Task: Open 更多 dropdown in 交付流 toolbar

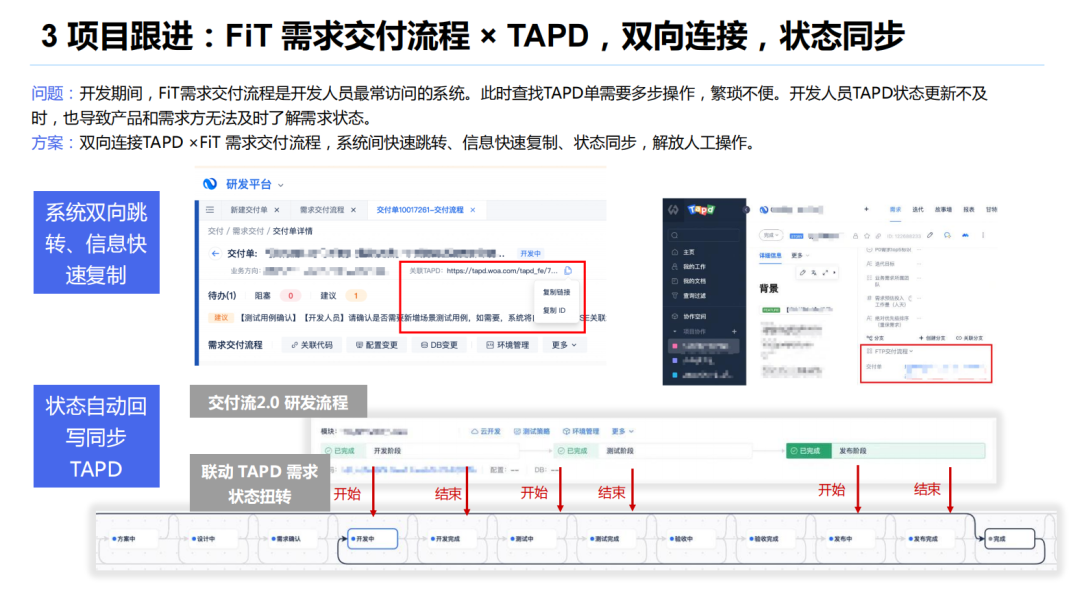Action: pyautogui.click(x=623, y=431)
